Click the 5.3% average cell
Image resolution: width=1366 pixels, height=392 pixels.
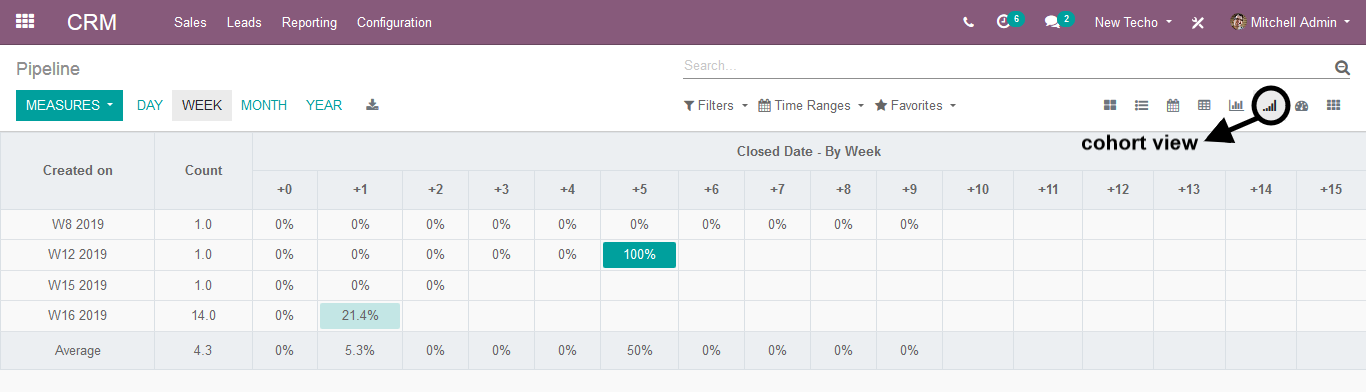point(360,351)
